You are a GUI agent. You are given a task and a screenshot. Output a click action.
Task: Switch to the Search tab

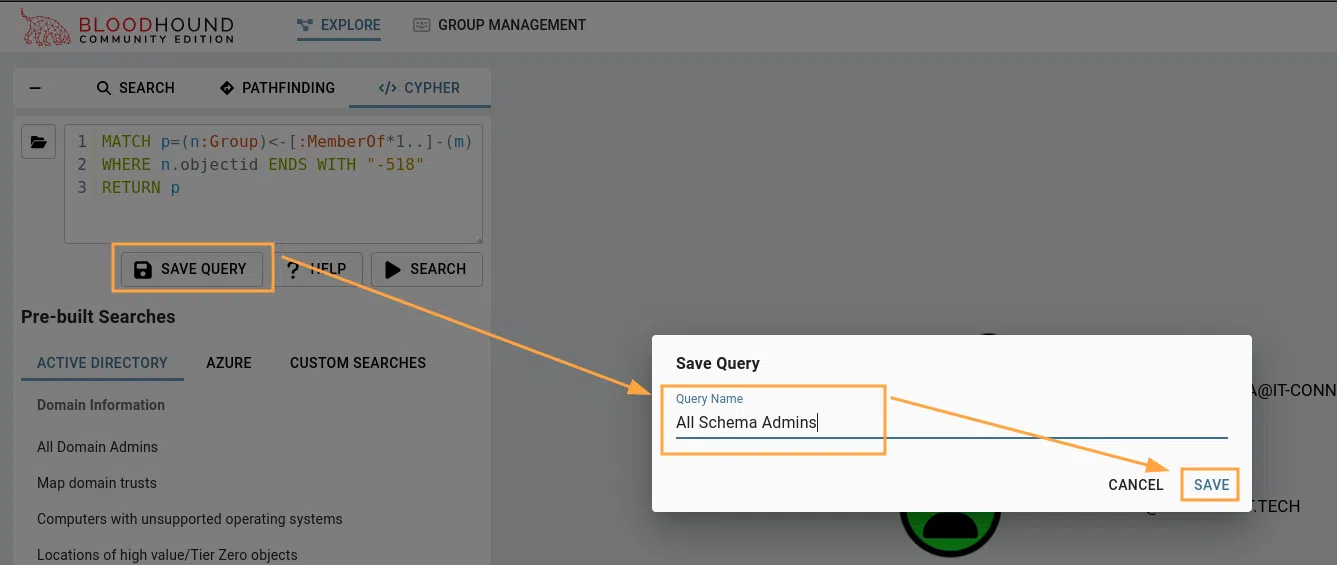(135, 88)
